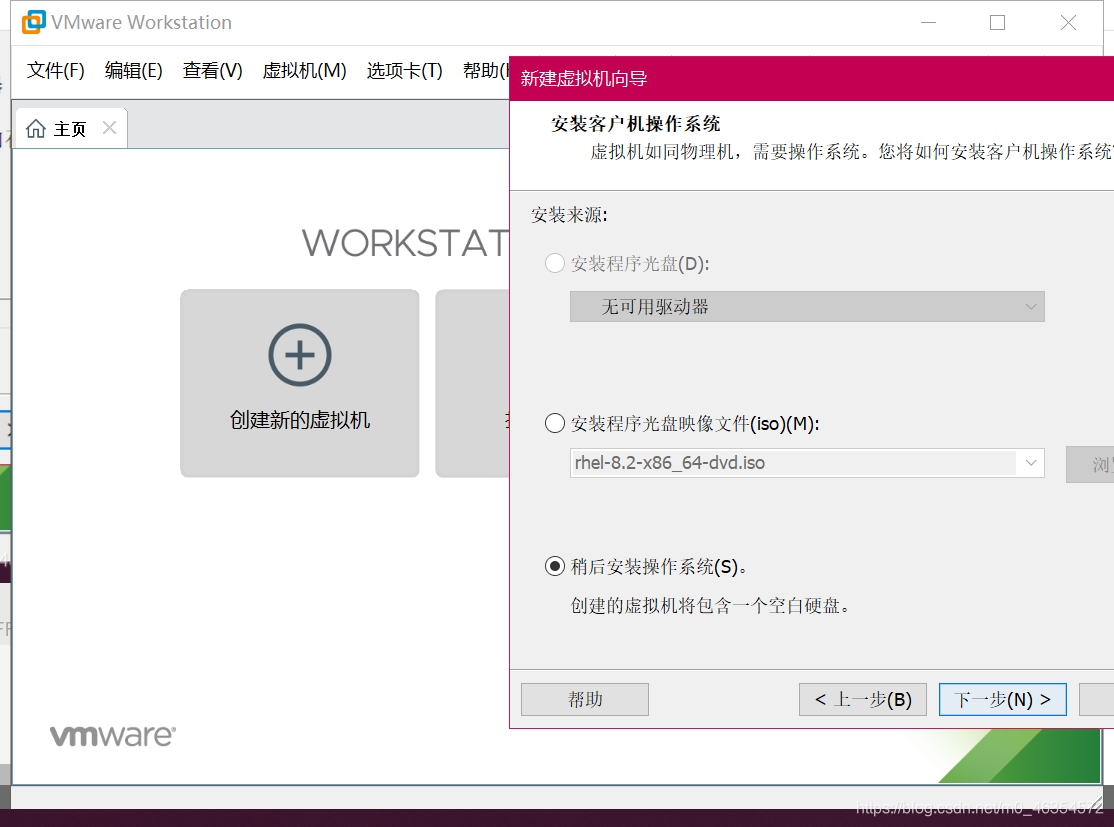Click the home icon on the 主页 tab
Image resolution: width=1114 pixels, height=827 pixels.
(x=36, y=129)
